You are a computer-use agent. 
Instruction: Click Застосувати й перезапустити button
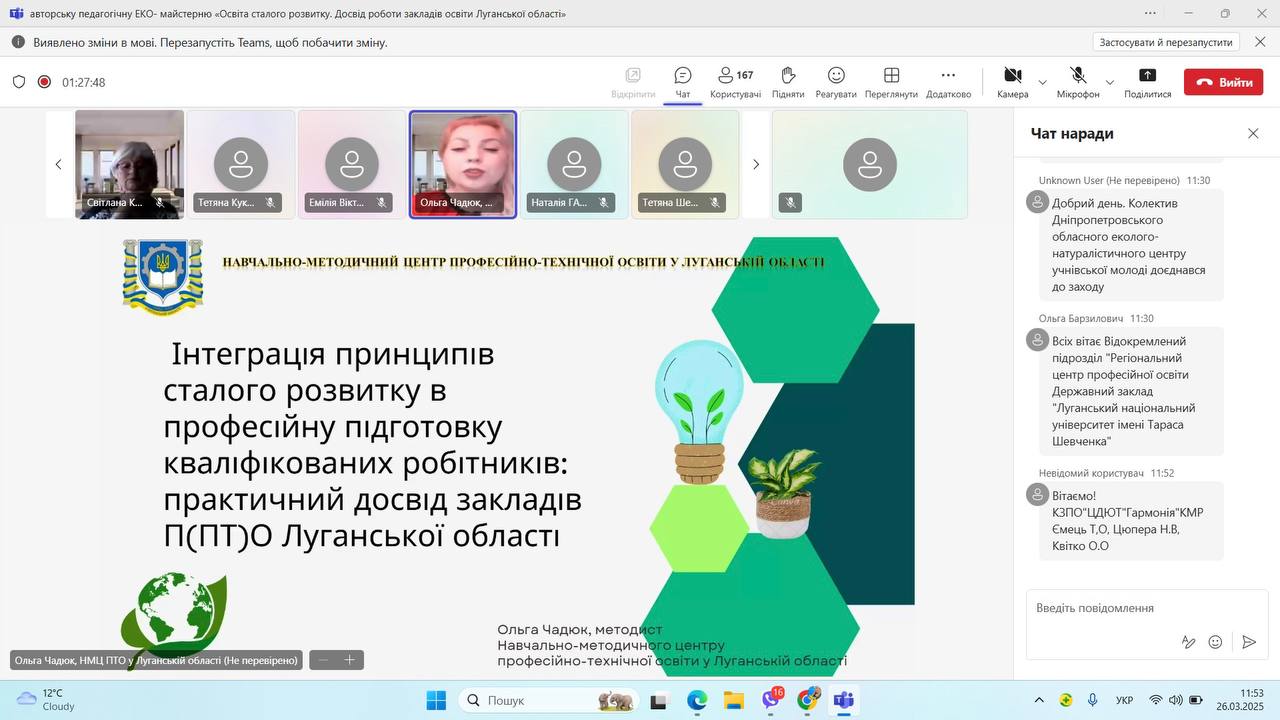point(1165,42)
